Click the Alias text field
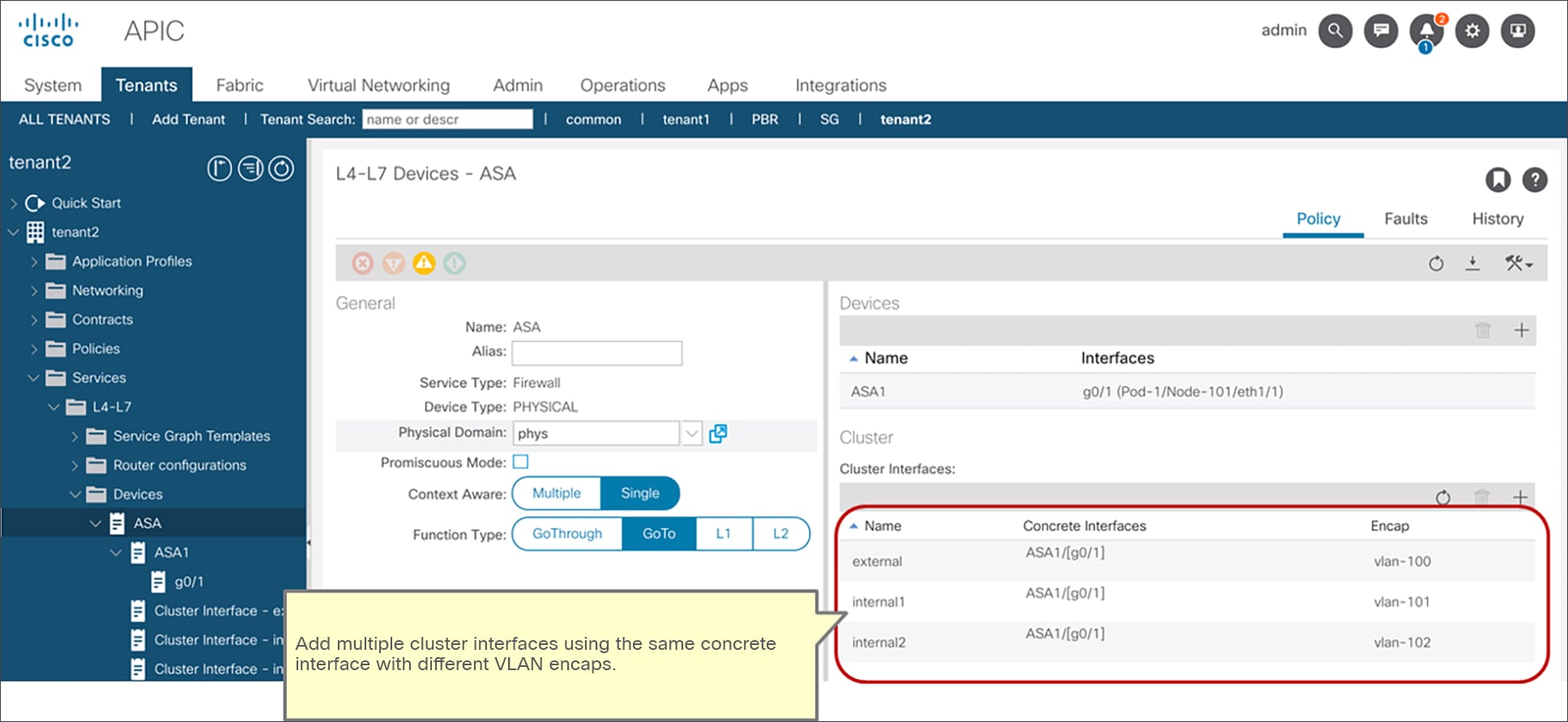Screen dimensions: 1568x722 (x=597, y=352)
